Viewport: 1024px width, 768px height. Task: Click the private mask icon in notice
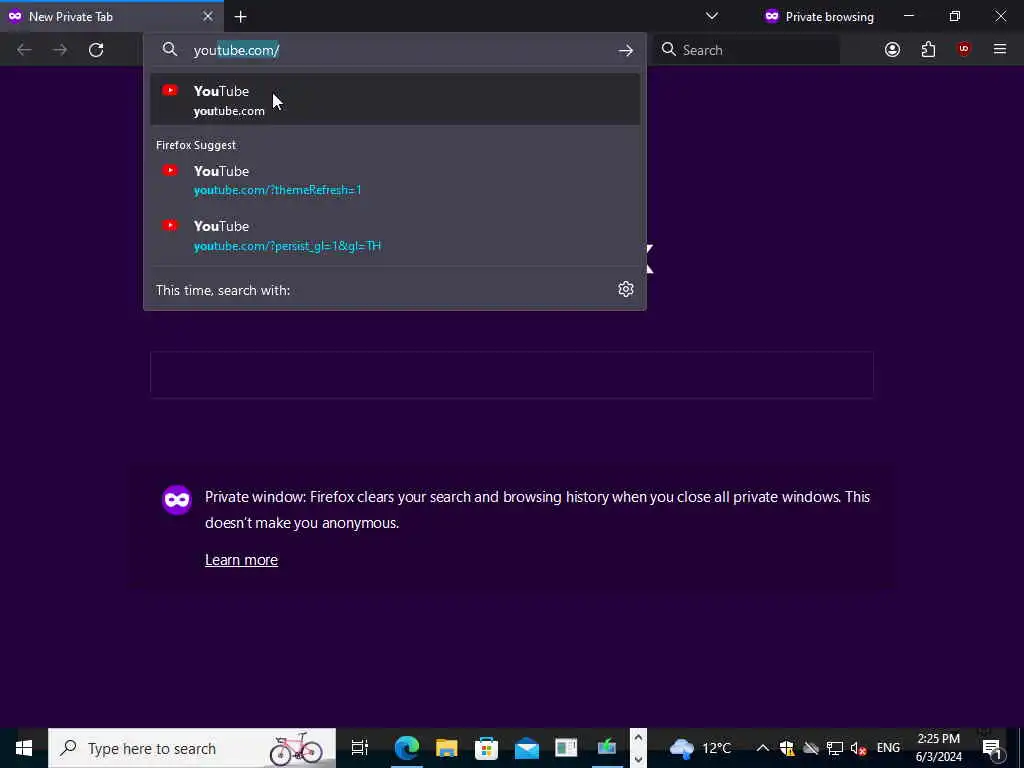176,500
